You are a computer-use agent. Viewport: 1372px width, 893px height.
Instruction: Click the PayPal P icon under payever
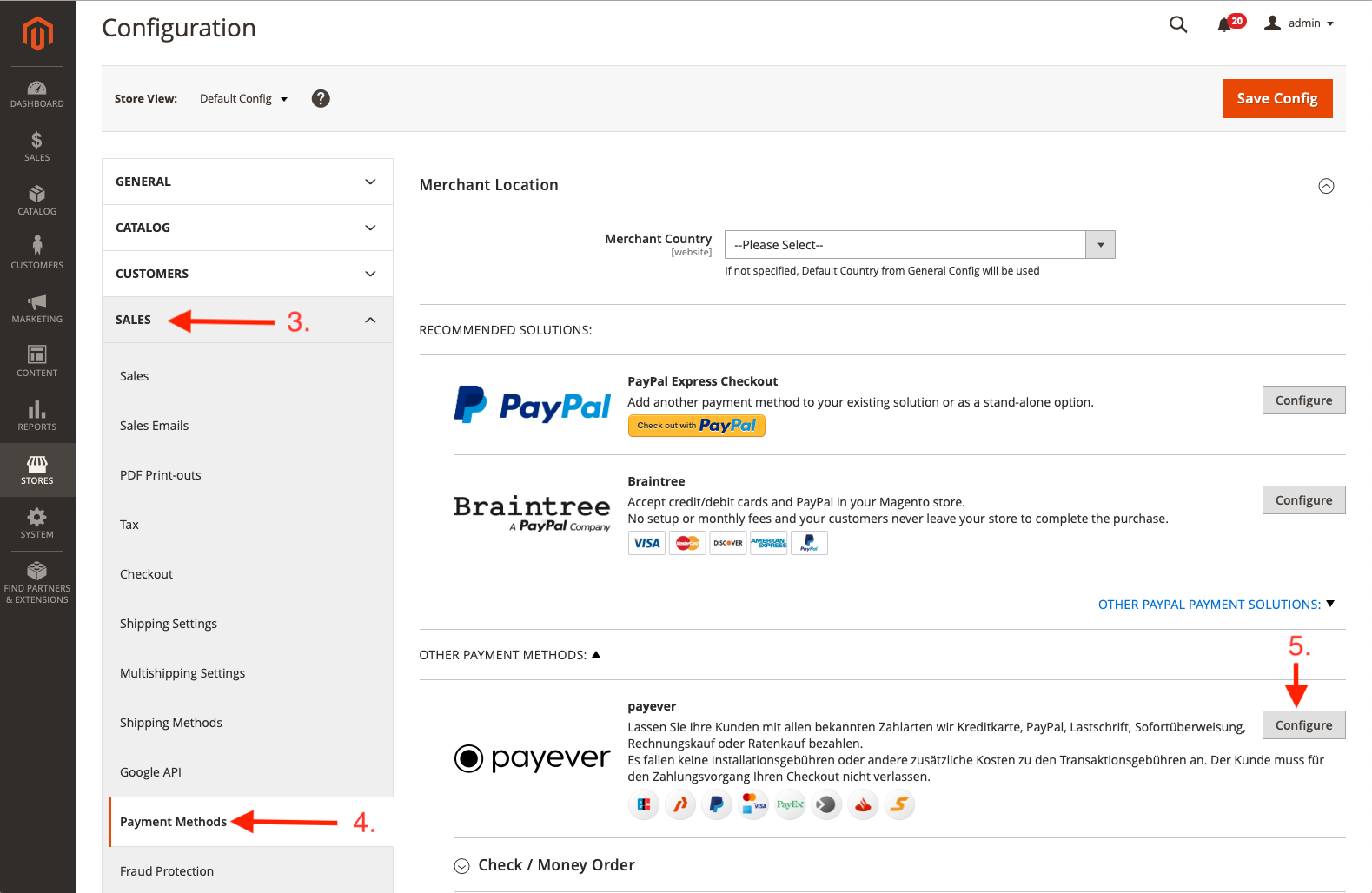[717, 805]
